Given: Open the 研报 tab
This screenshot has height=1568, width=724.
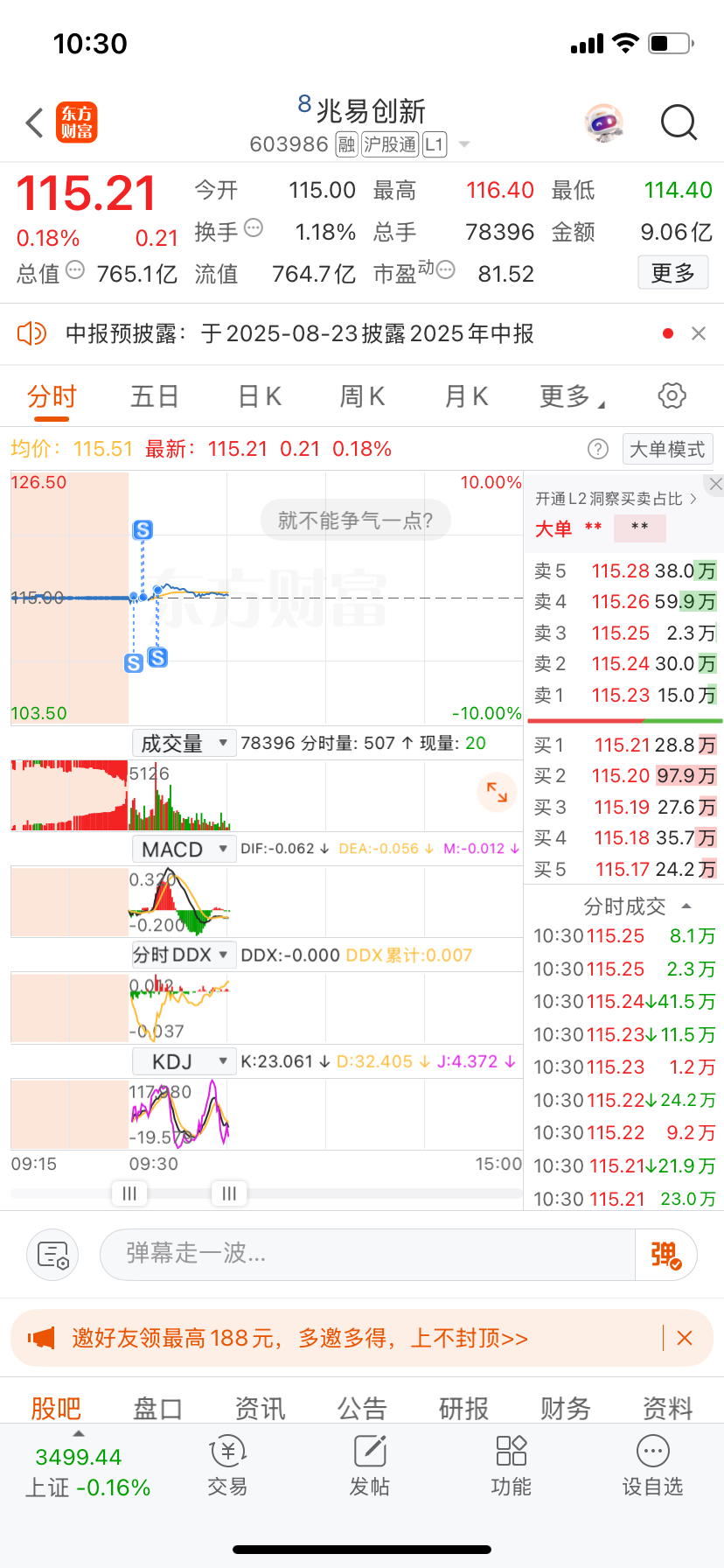Looking at the screenshot, I should 463,1408.
